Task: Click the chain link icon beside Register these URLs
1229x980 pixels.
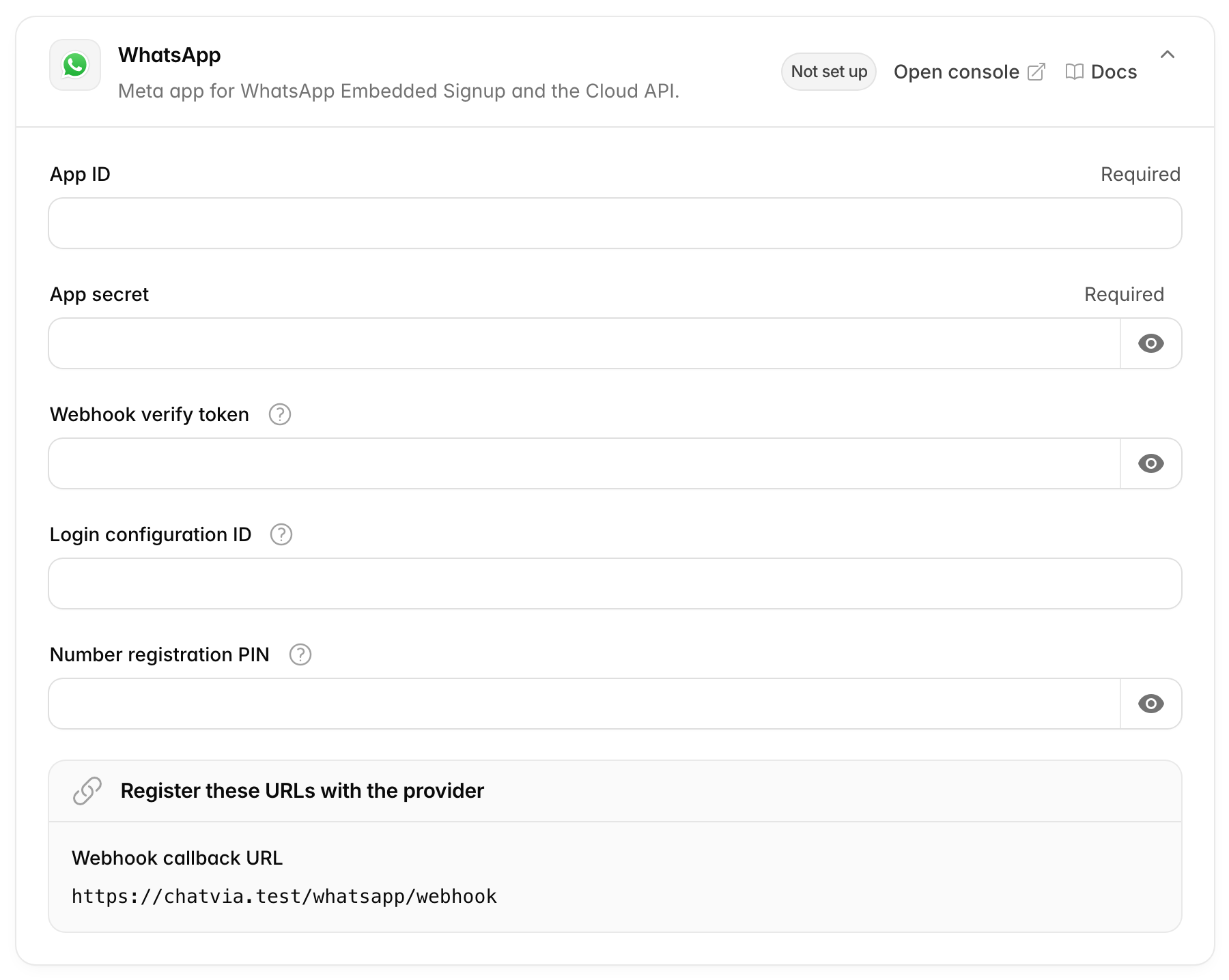Action: (87, 791)
